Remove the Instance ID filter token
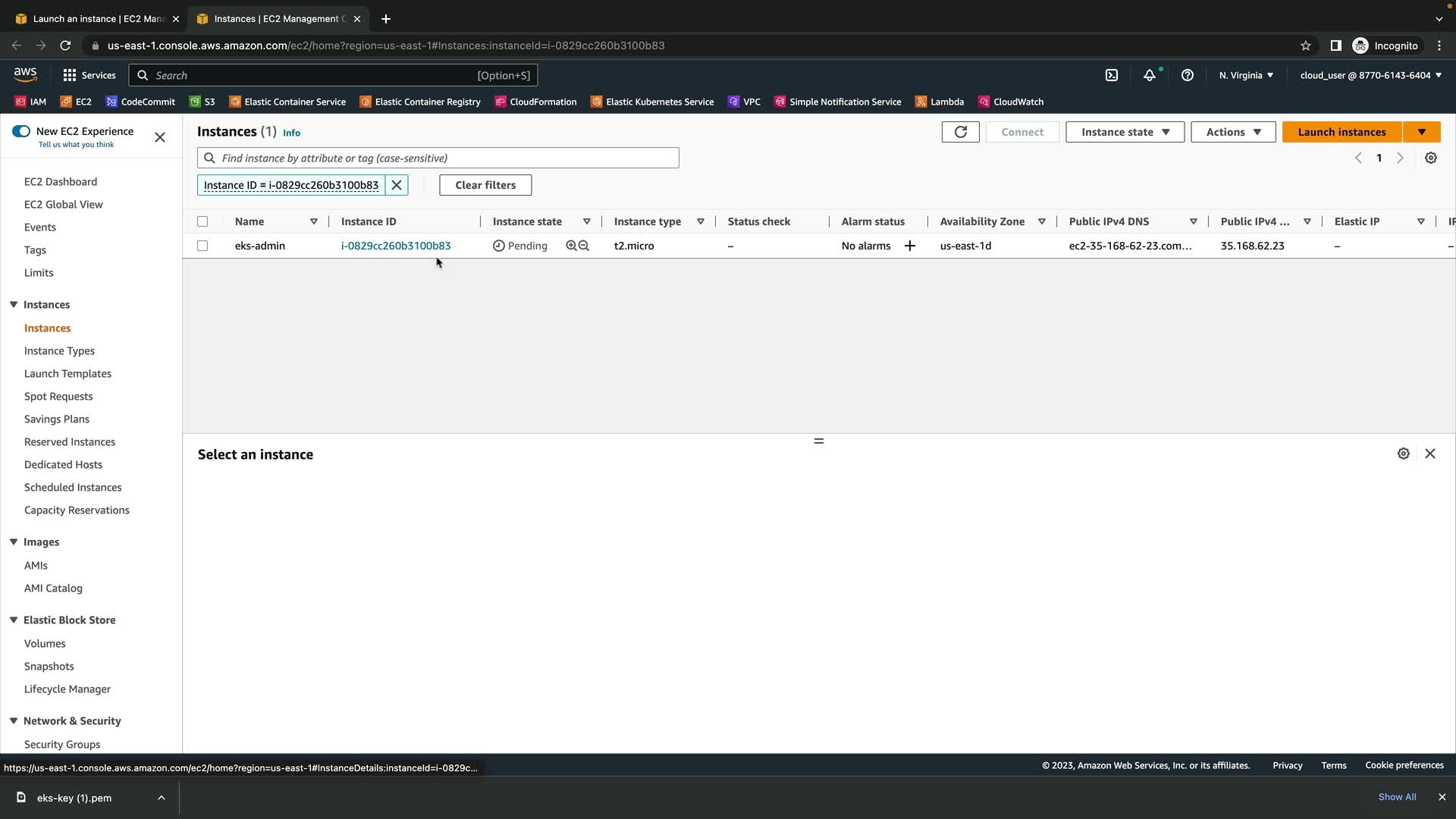The width and height of the screenshot is (1456, 819). coord(396,185)
